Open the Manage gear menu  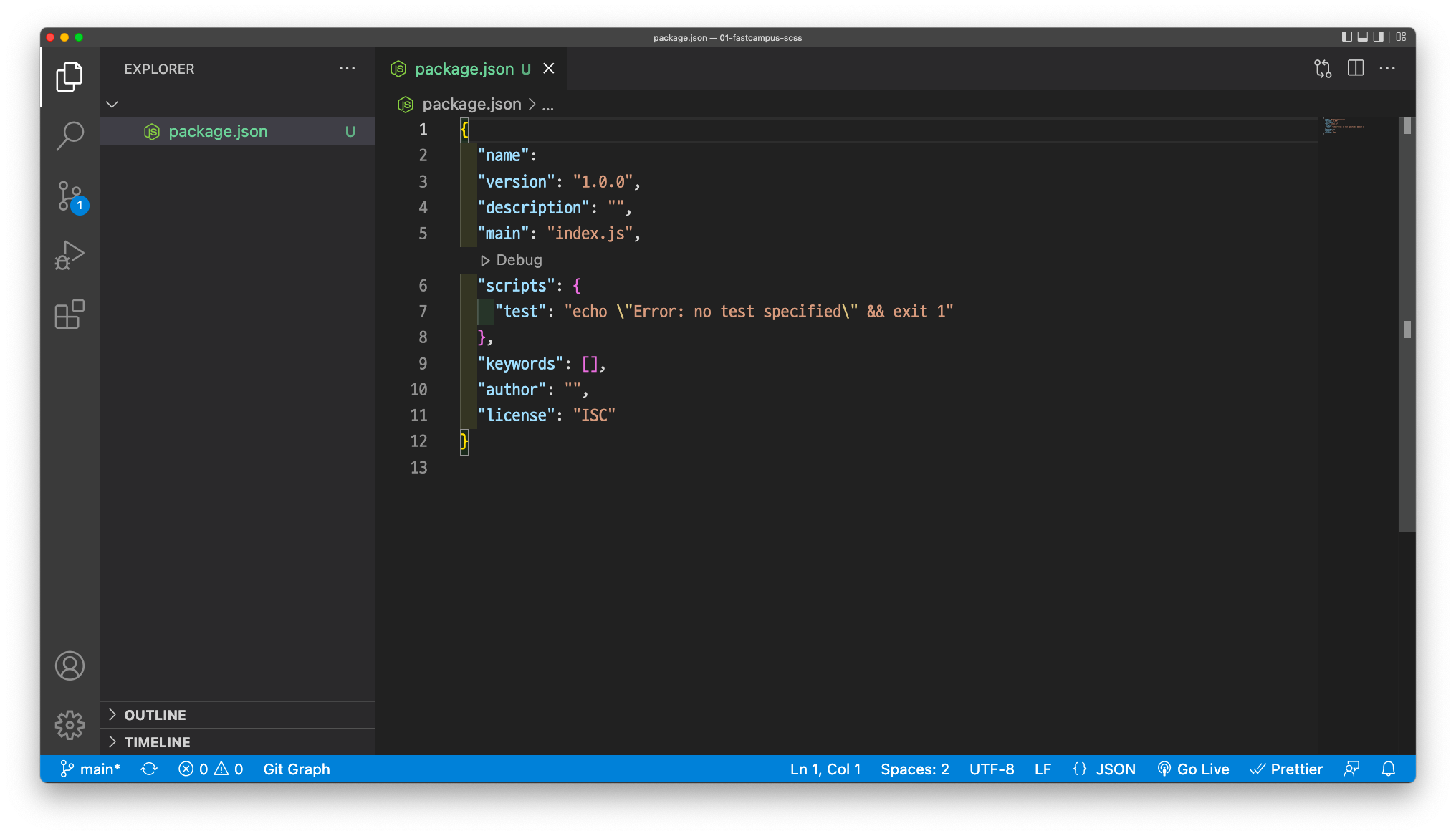click(70, 725)
